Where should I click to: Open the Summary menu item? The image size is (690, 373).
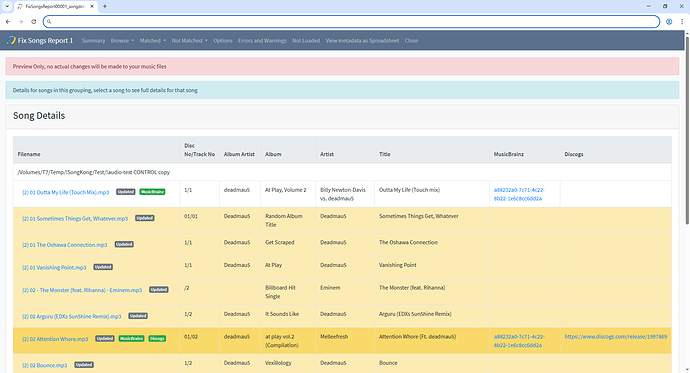coord(93,40)
